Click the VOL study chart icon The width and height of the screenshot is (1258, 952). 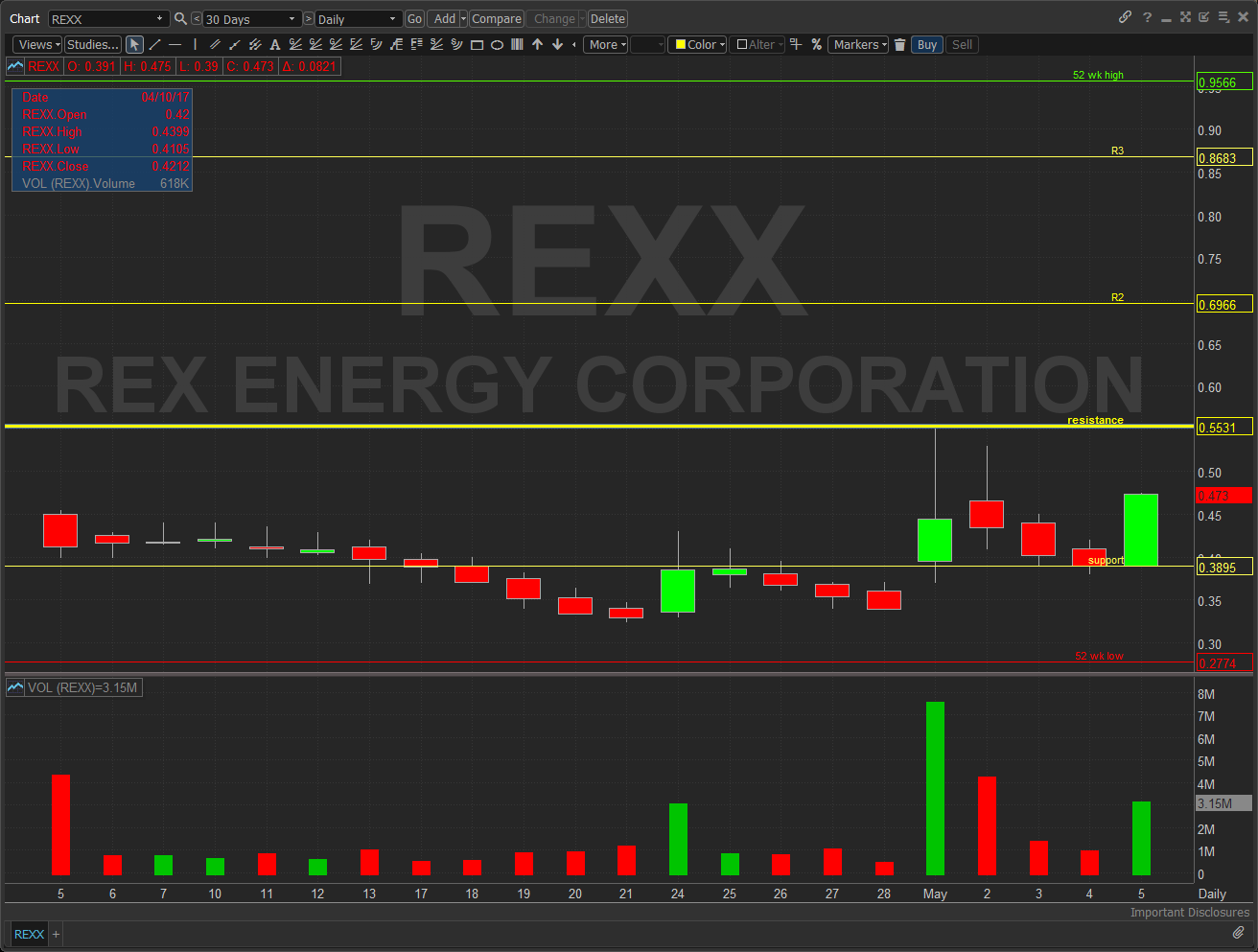[x=15, y=687]
